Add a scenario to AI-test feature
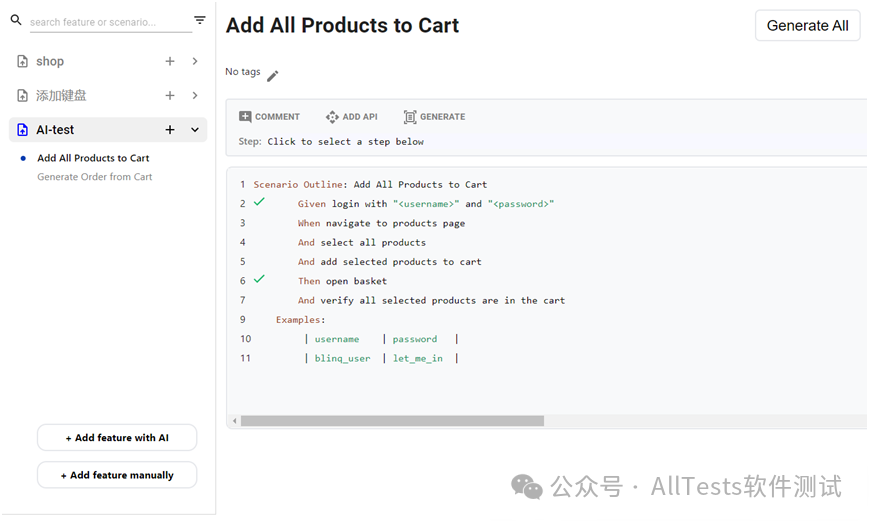Image resolution: width=869 pixels, height=521 pixels. tap(170, 130)
